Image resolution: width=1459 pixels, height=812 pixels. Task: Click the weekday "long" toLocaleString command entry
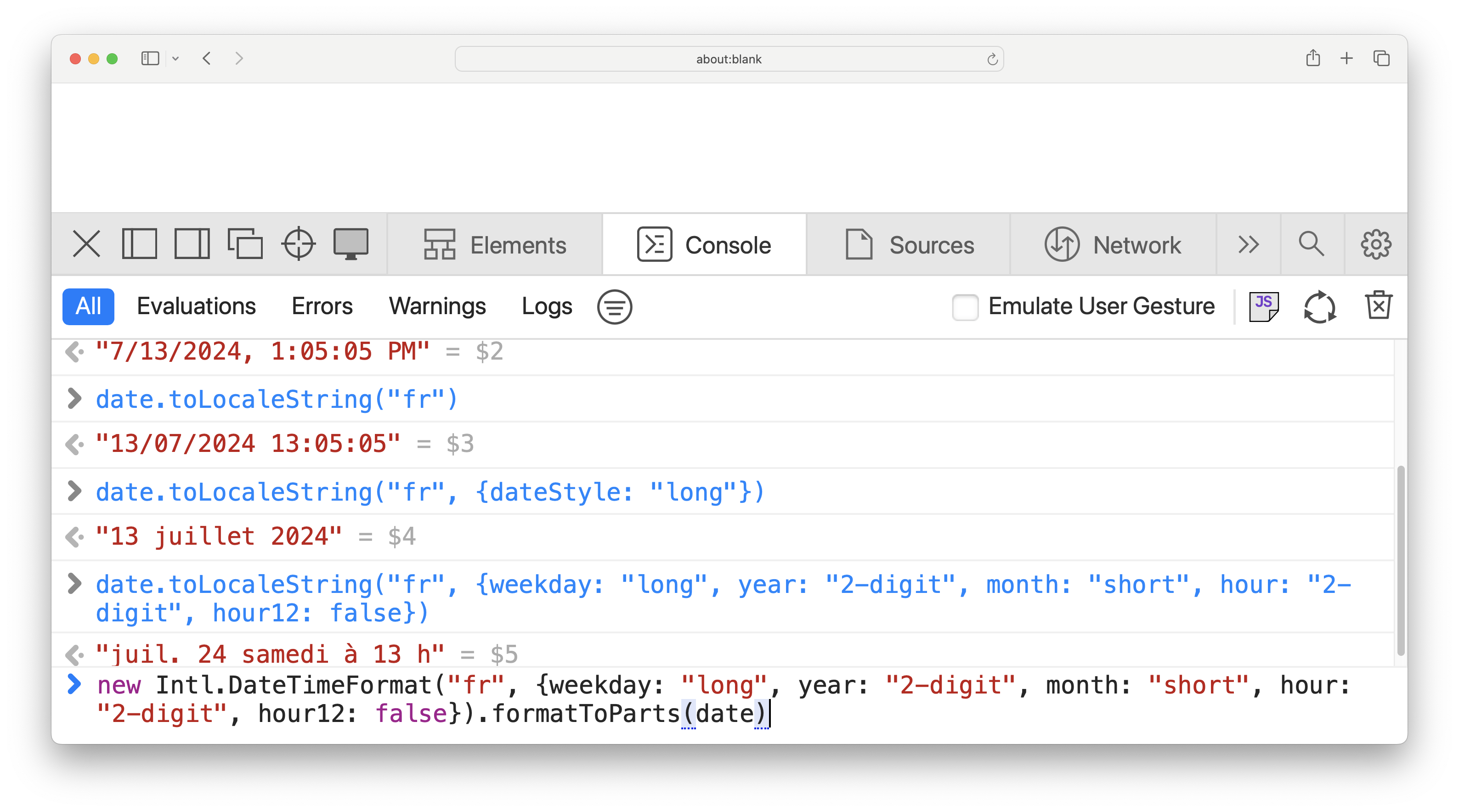pyautogui.click(x=723, y=598)
